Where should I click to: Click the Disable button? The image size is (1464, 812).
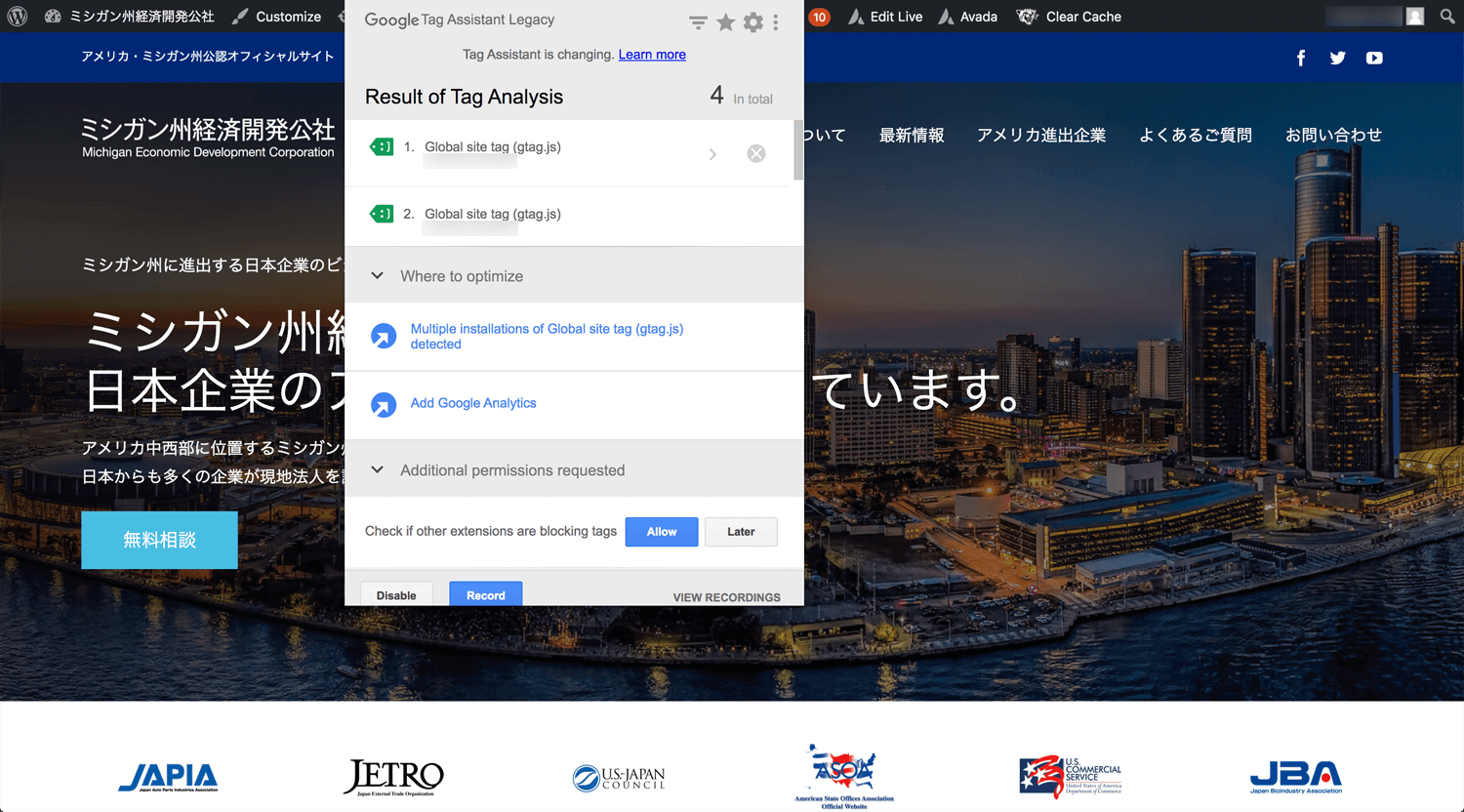tap(396, 594)
